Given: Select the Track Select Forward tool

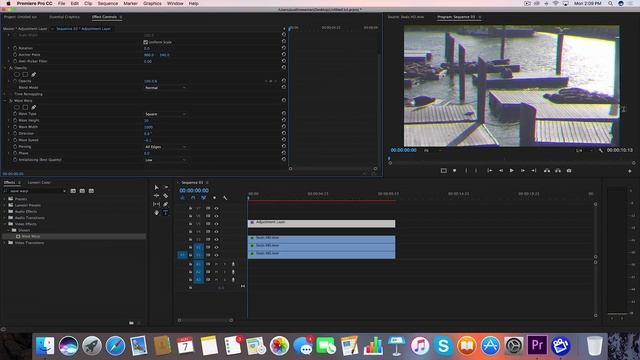Looking at the screenshot, I should coord(166,187).
